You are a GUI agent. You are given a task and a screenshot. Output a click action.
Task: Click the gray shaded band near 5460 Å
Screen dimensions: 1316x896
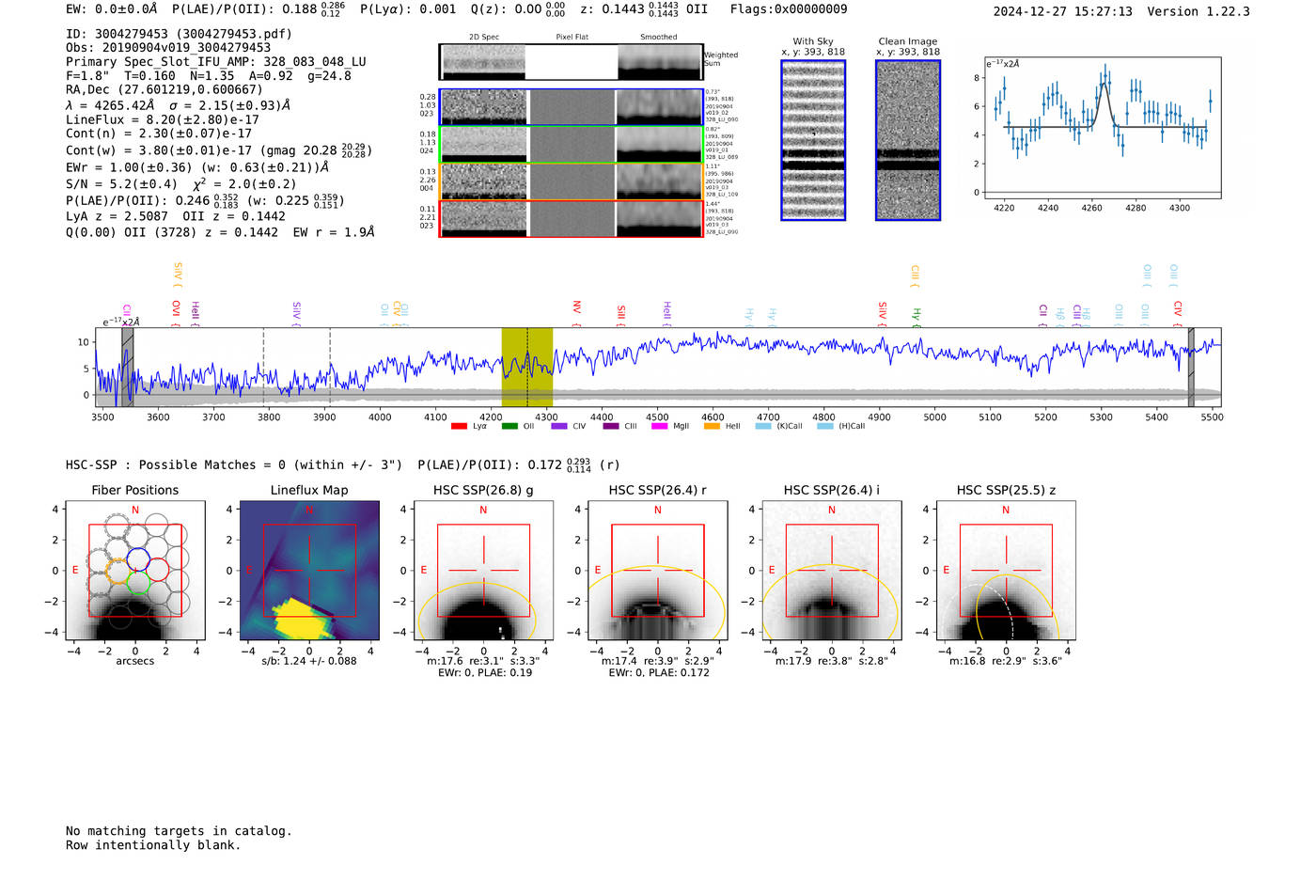1191,367
